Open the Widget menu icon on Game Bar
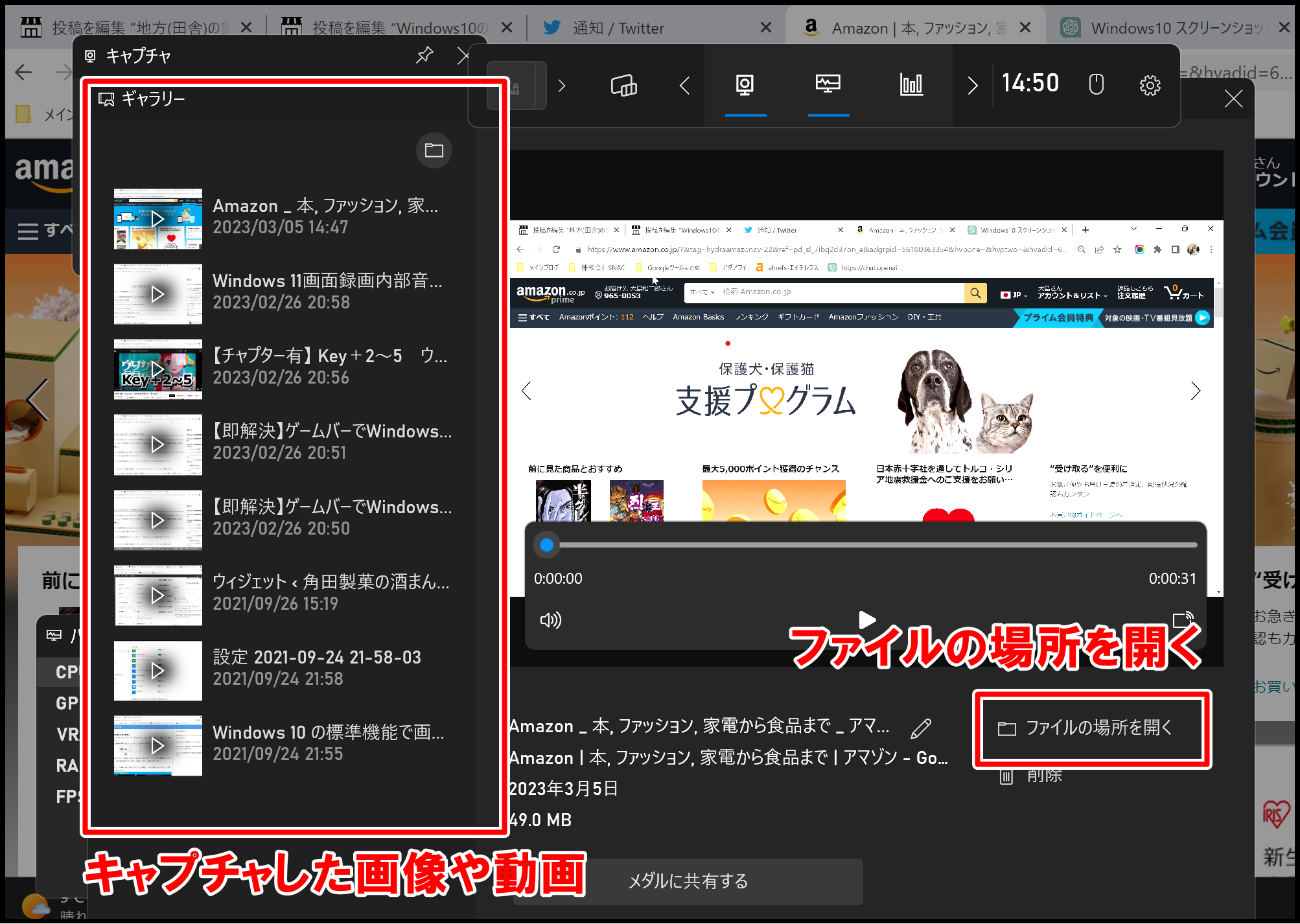The width and height of the screenshot is (1300, 924). pos(625,85)
